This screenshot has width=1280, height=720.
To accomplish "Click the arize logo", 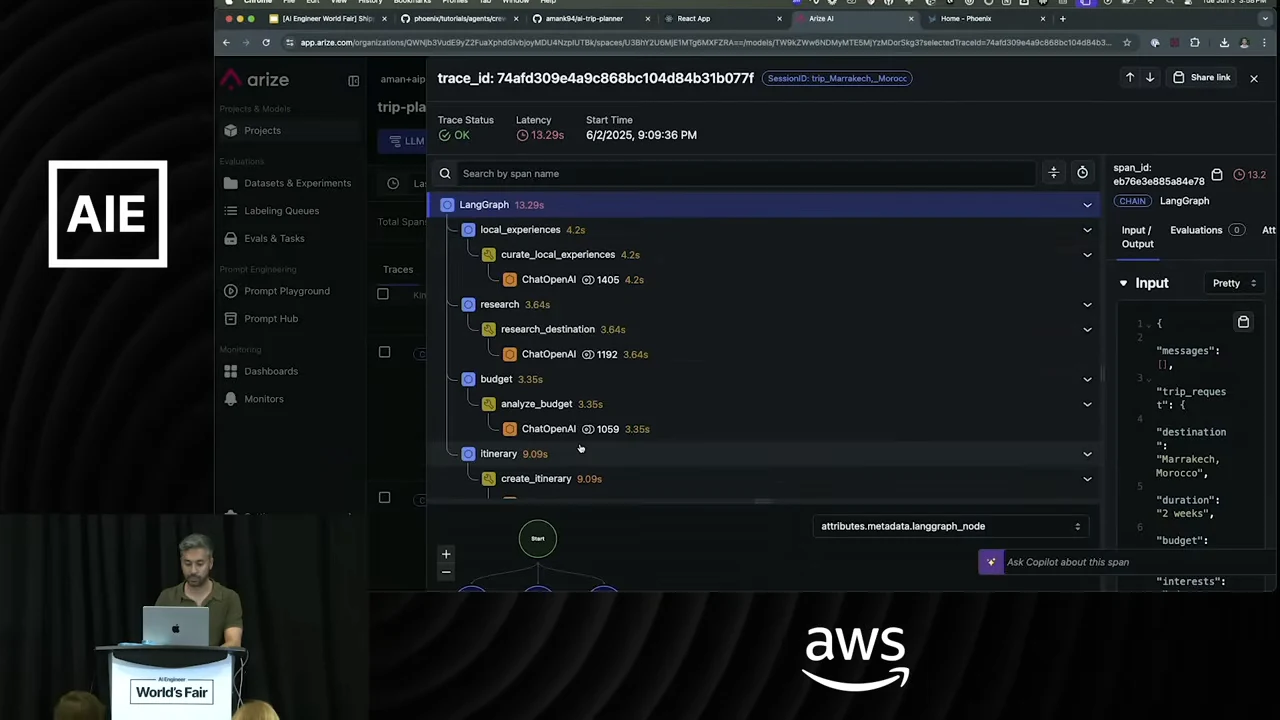I will (x=255, y=80).
